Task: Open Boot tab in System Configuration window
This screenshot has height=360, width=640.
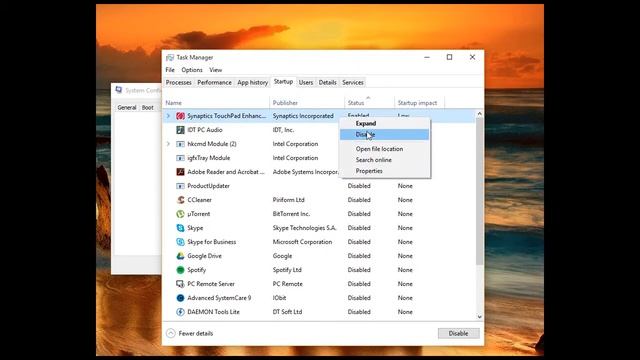Action: (147, 108)
